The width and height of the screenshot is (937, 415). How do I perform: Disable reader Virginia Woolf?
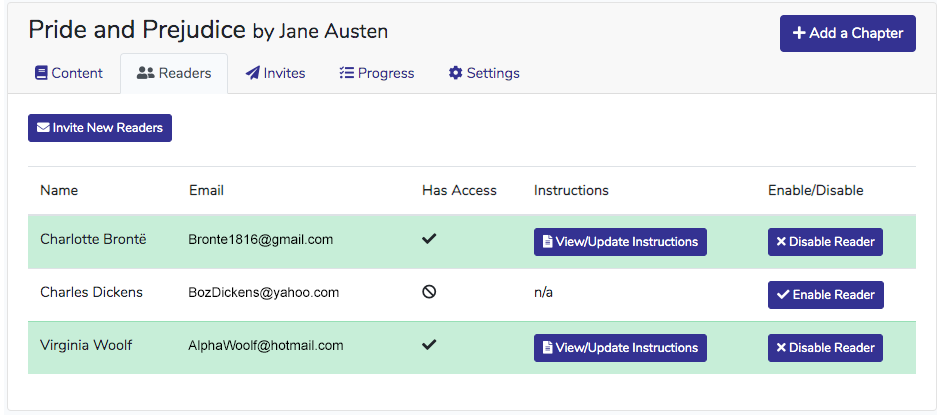pos(825,348)
